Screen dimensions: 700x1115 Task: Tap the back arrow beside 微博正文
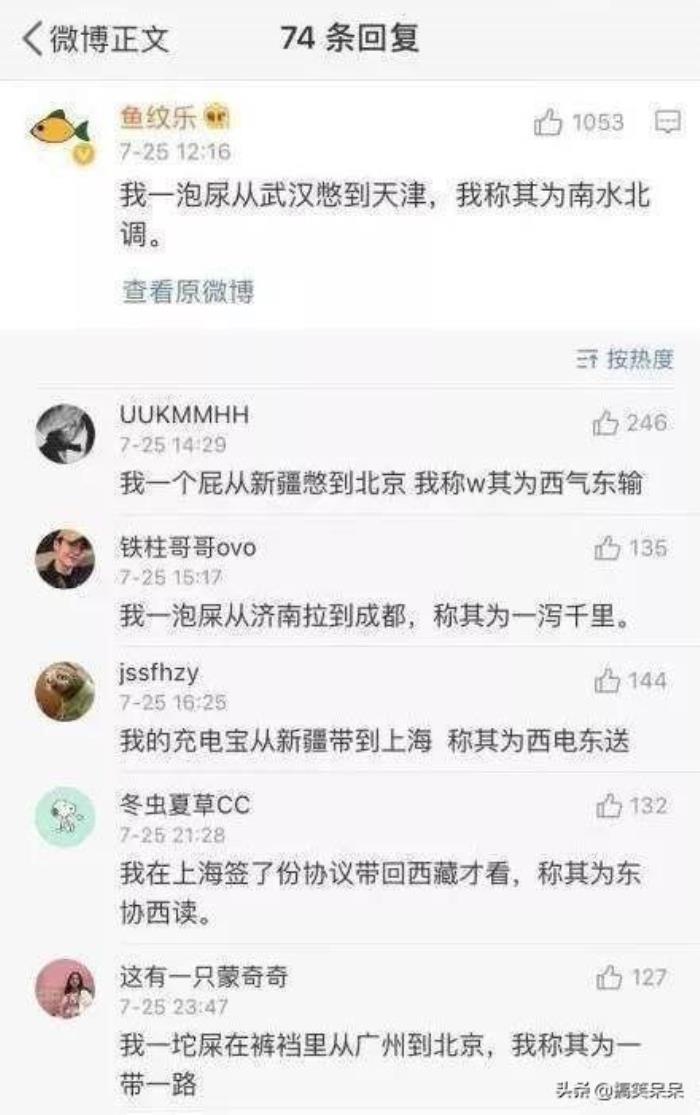(33, 38)
